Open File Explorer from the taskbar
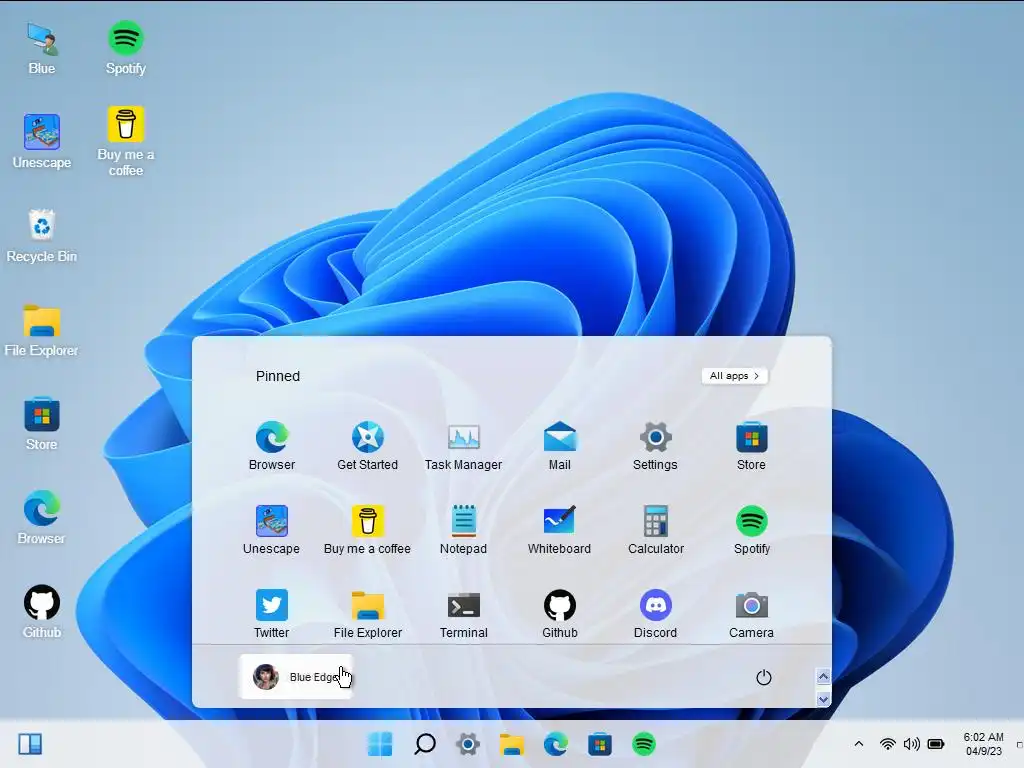 (x=511, y=744)
